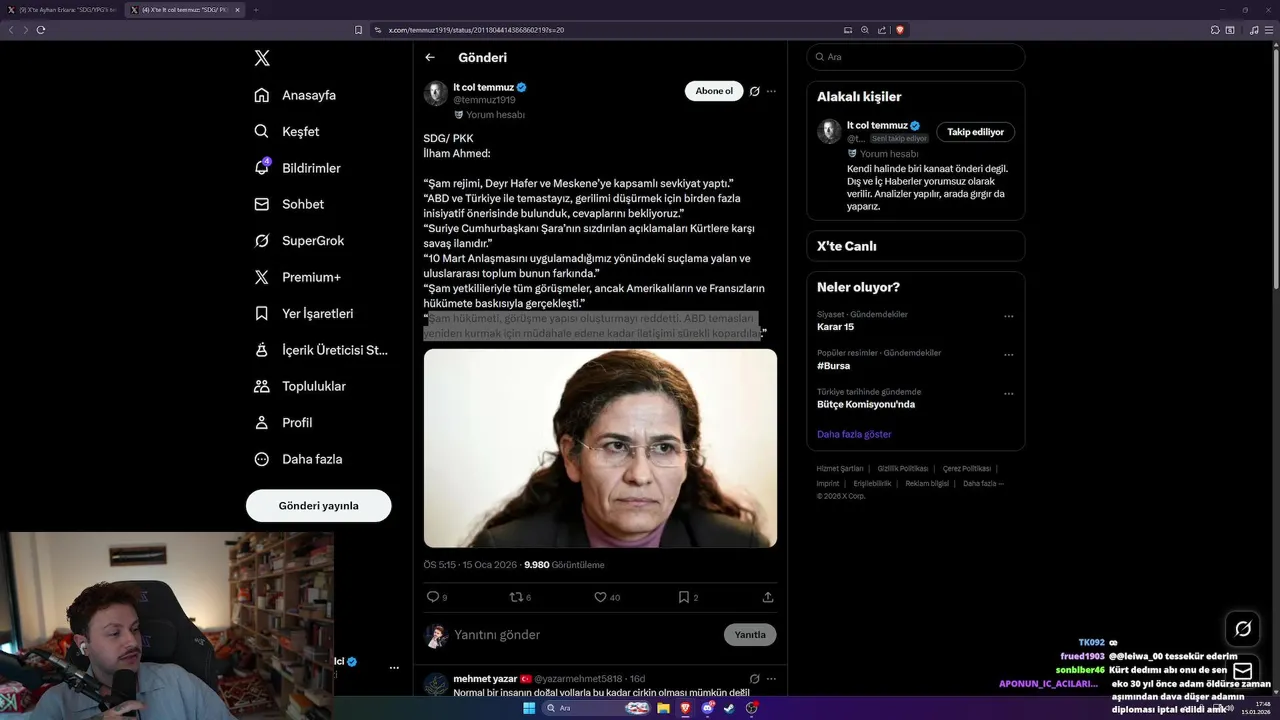Click Takip ediliyor button

point(975,132)
